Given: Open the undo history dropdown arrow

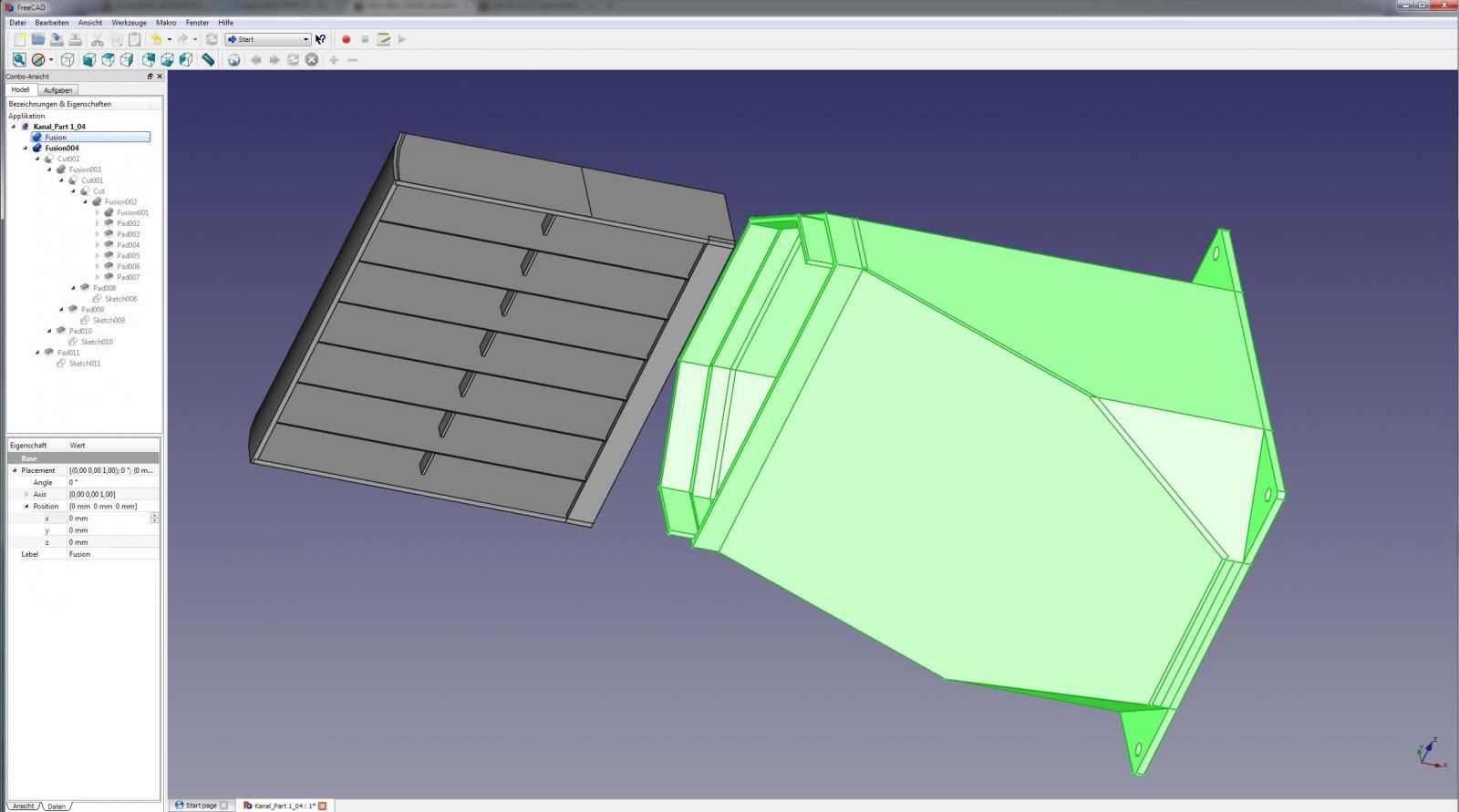Looking at the screenshot, I should 169,39.
